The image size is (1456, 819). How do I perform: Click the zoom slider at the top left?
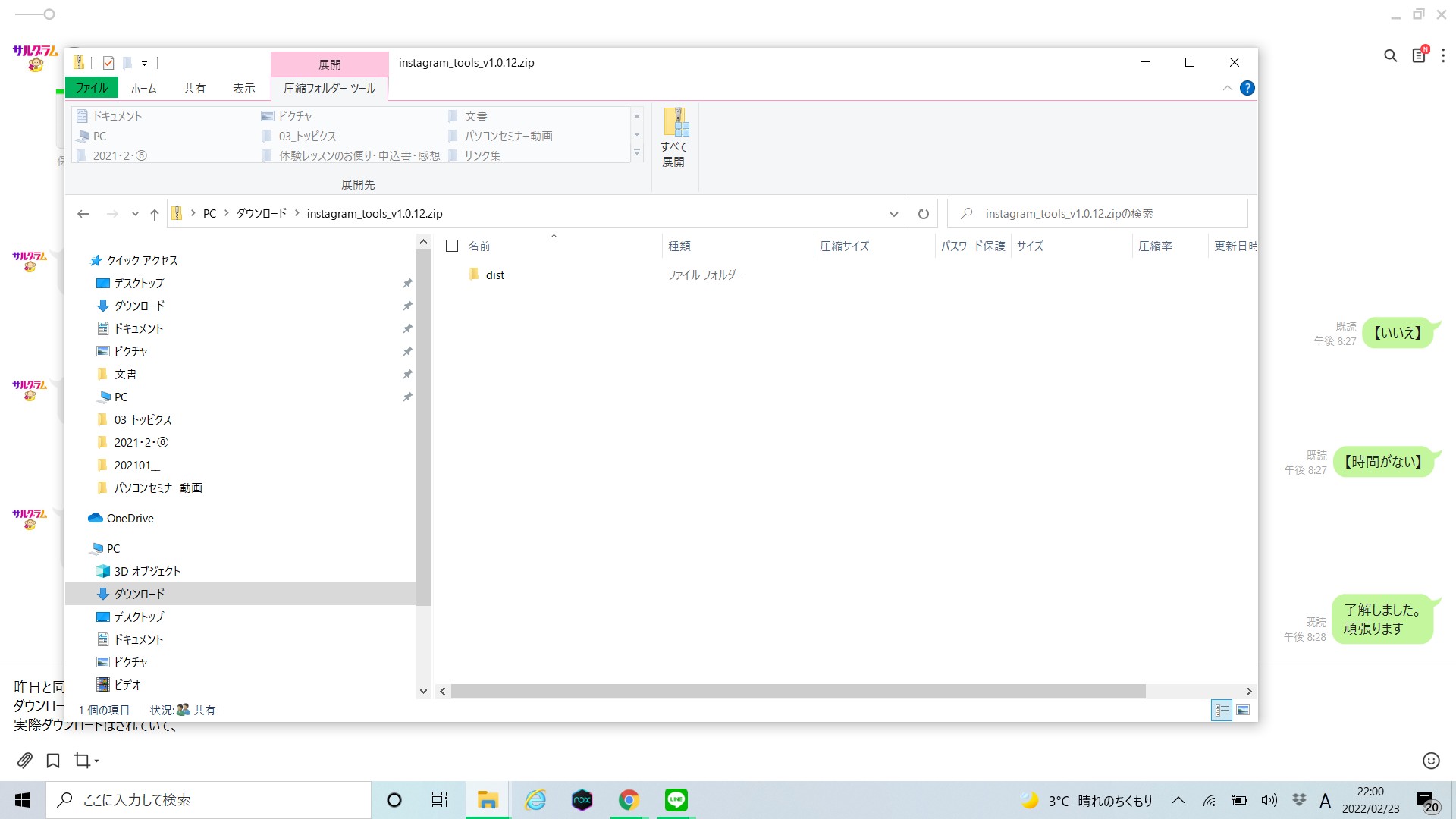point(35,14)
